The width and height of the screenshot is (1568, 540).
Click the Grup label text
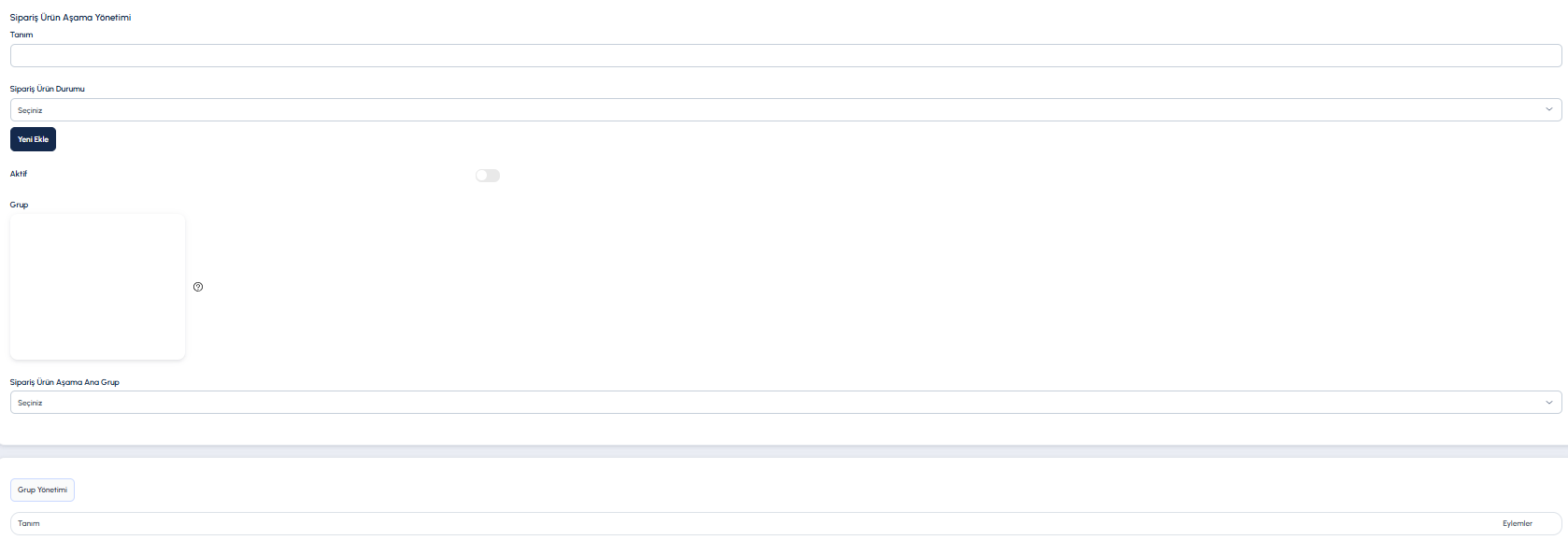point(20,205)
